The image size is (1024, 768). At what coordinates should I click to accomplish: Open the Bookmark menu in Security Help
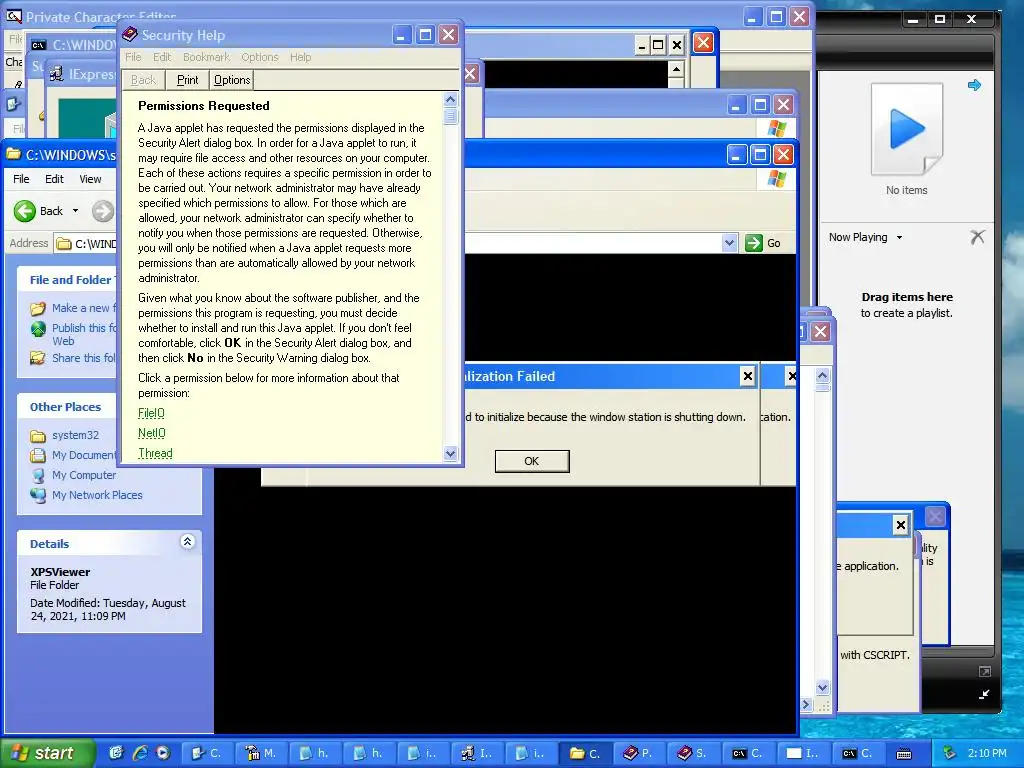click(206, 57)
